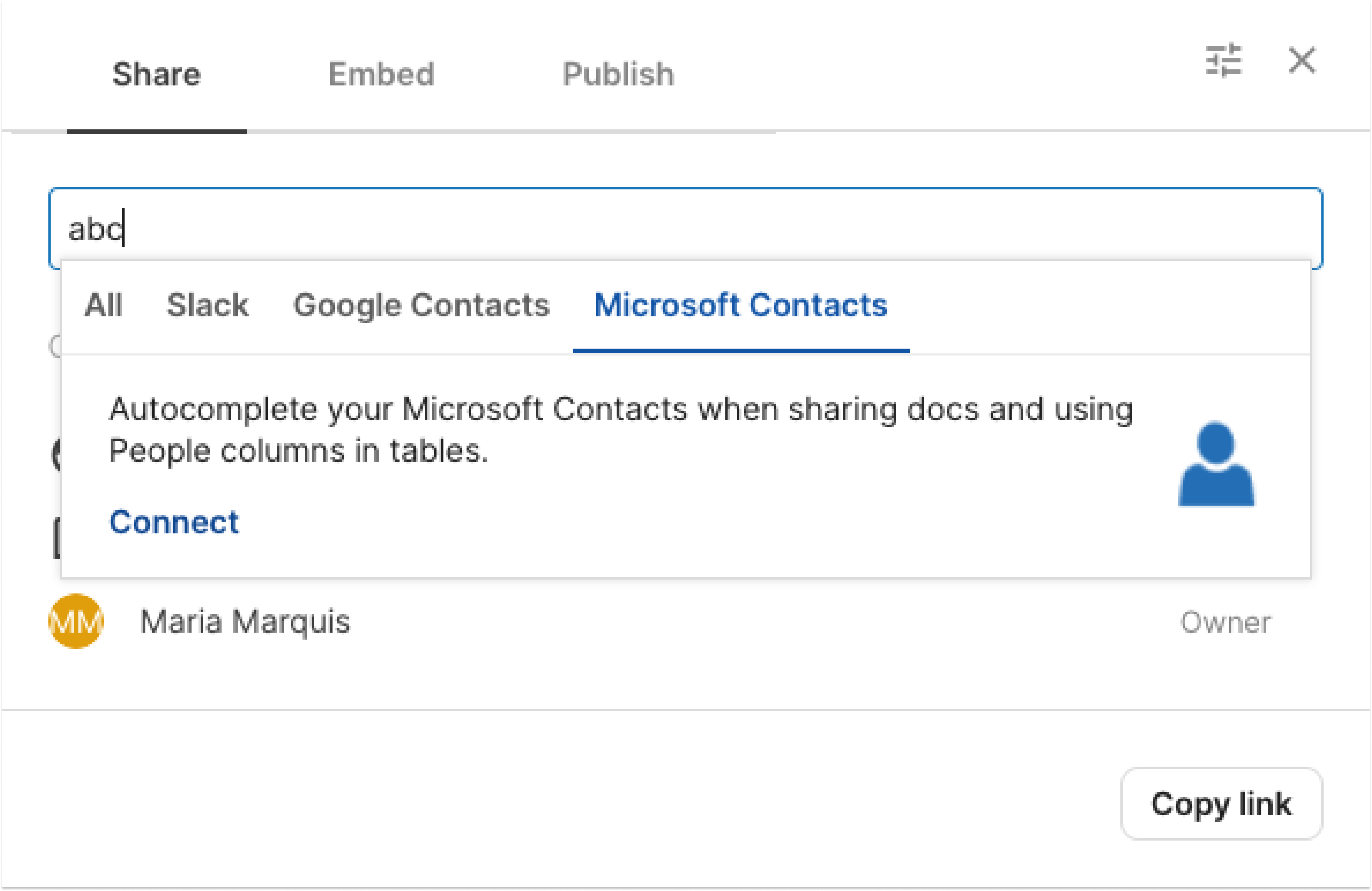Select the Google Contacts filter
The height and width of the screenshot is (891, 1372).
[421, 305]
